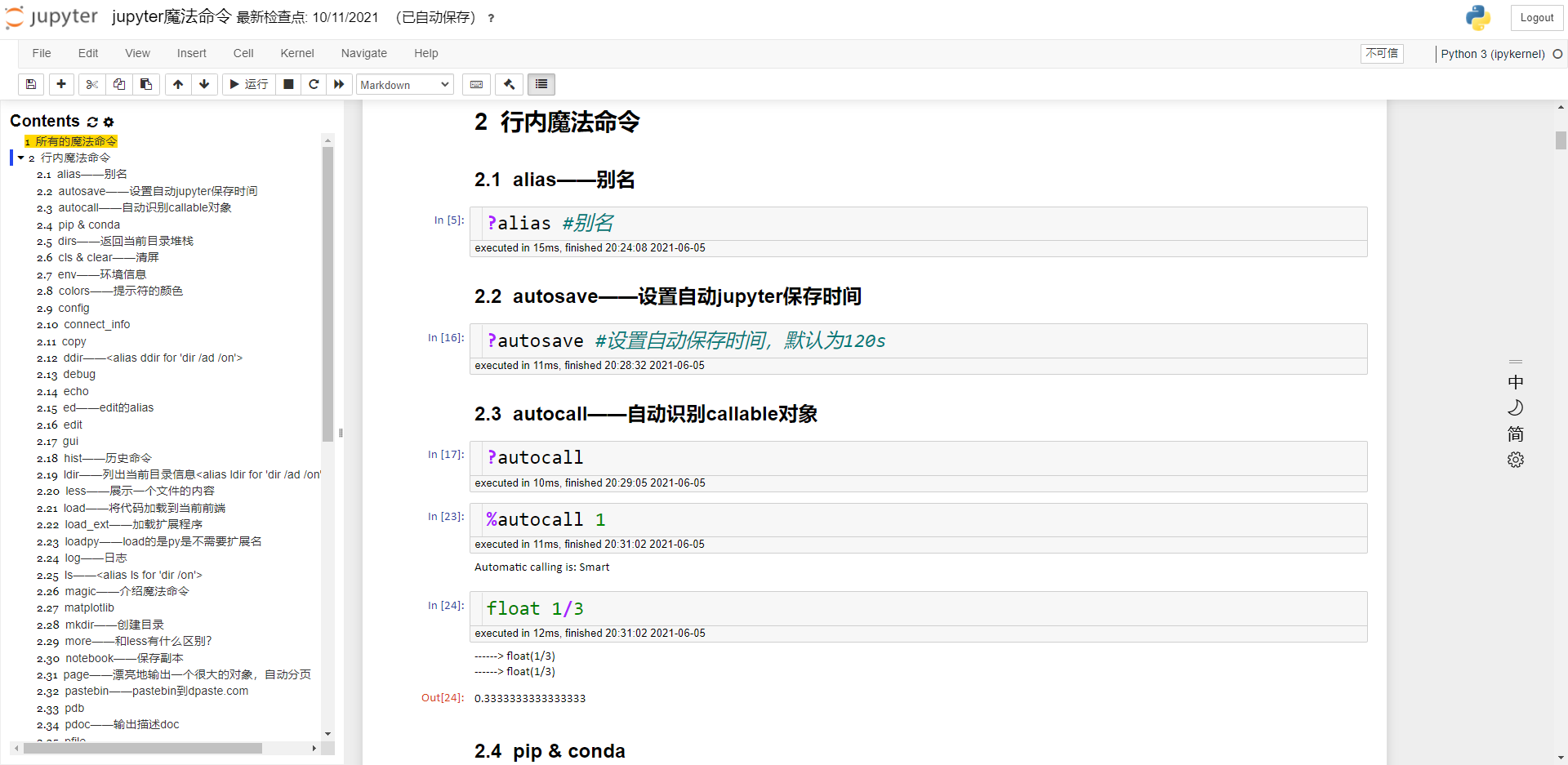The height and width of the screenshot is (765, 1568).
Task: Restart the kernel with the circular arrow icon
Action: tap(314, 84)
